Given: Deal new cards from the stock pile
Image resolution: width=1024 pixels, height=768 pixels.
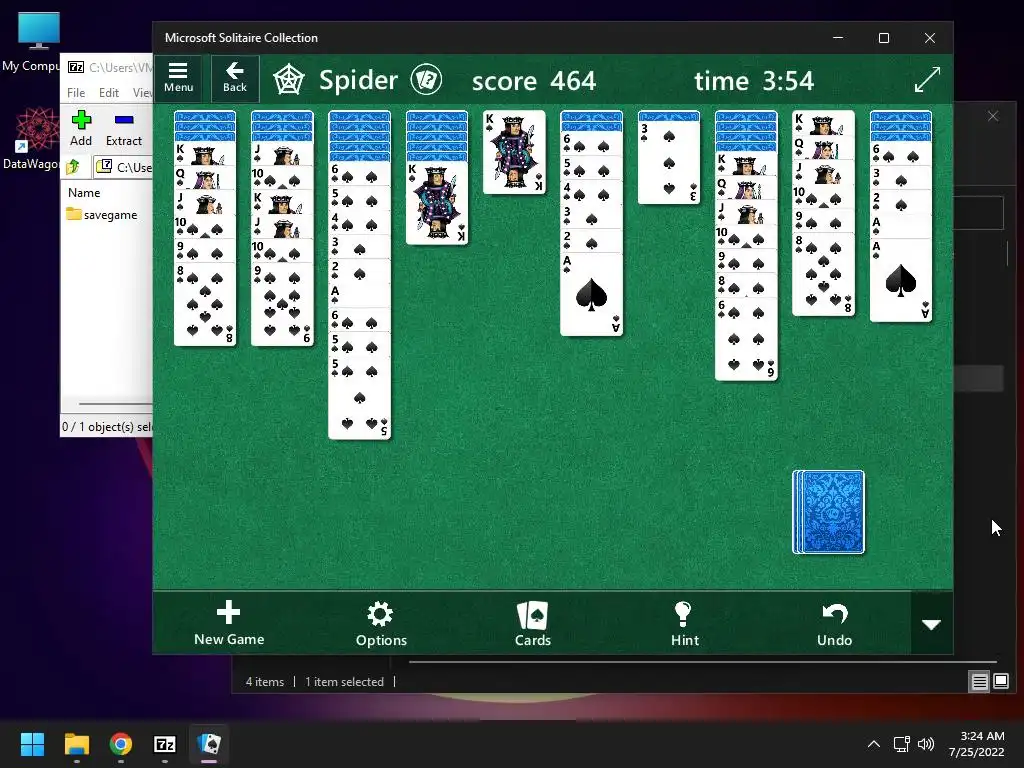Looking at the screenshot, I should point(829,512).
